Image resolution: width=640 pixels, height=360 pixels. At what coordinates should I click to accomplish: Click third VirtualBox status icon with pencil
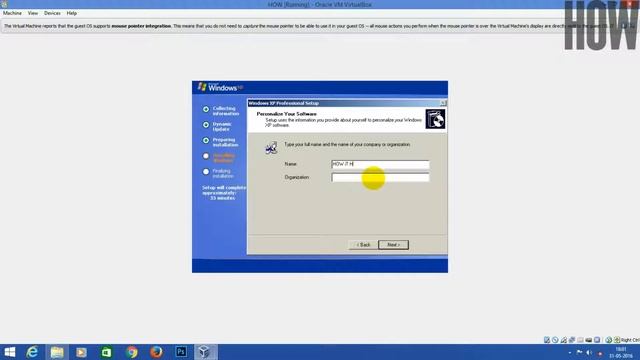[x=564, y=340]
